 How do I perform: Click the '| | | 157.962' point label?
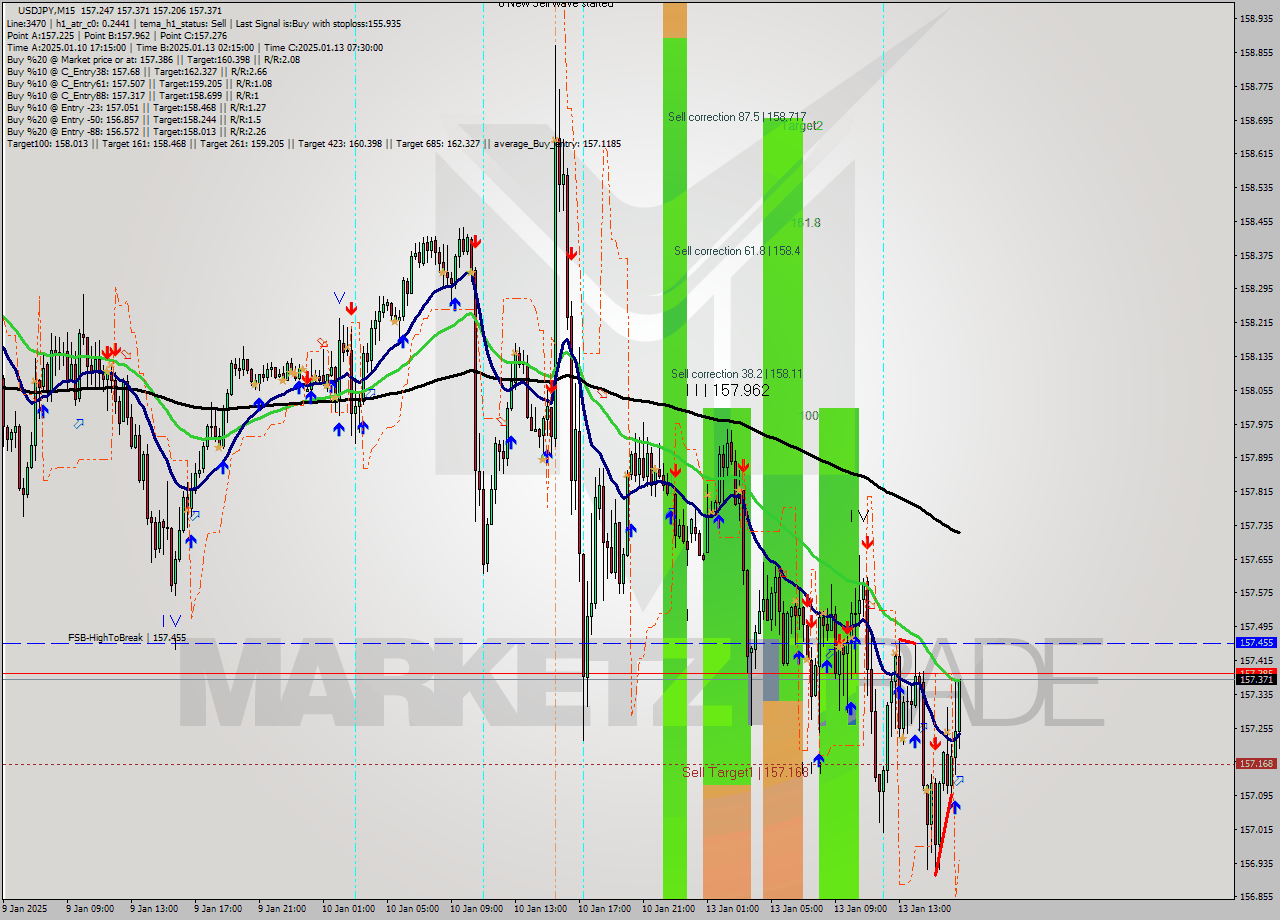[728, 390]
